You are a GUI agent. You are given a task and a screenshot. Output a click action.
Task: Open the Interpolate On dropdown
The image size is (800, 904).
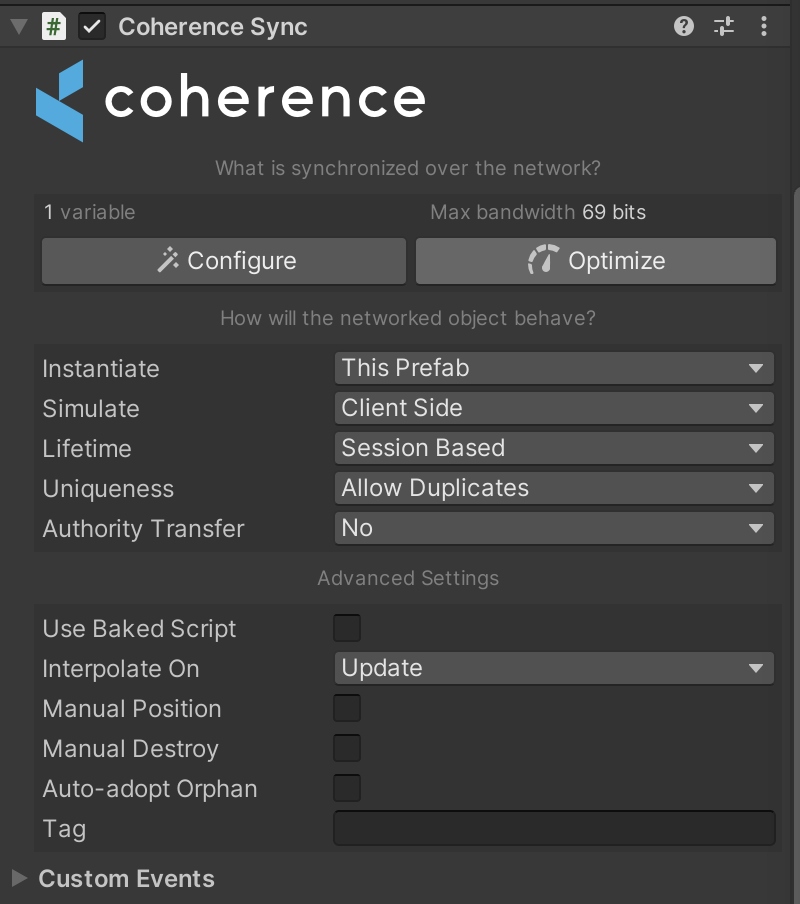pos(553,668)
